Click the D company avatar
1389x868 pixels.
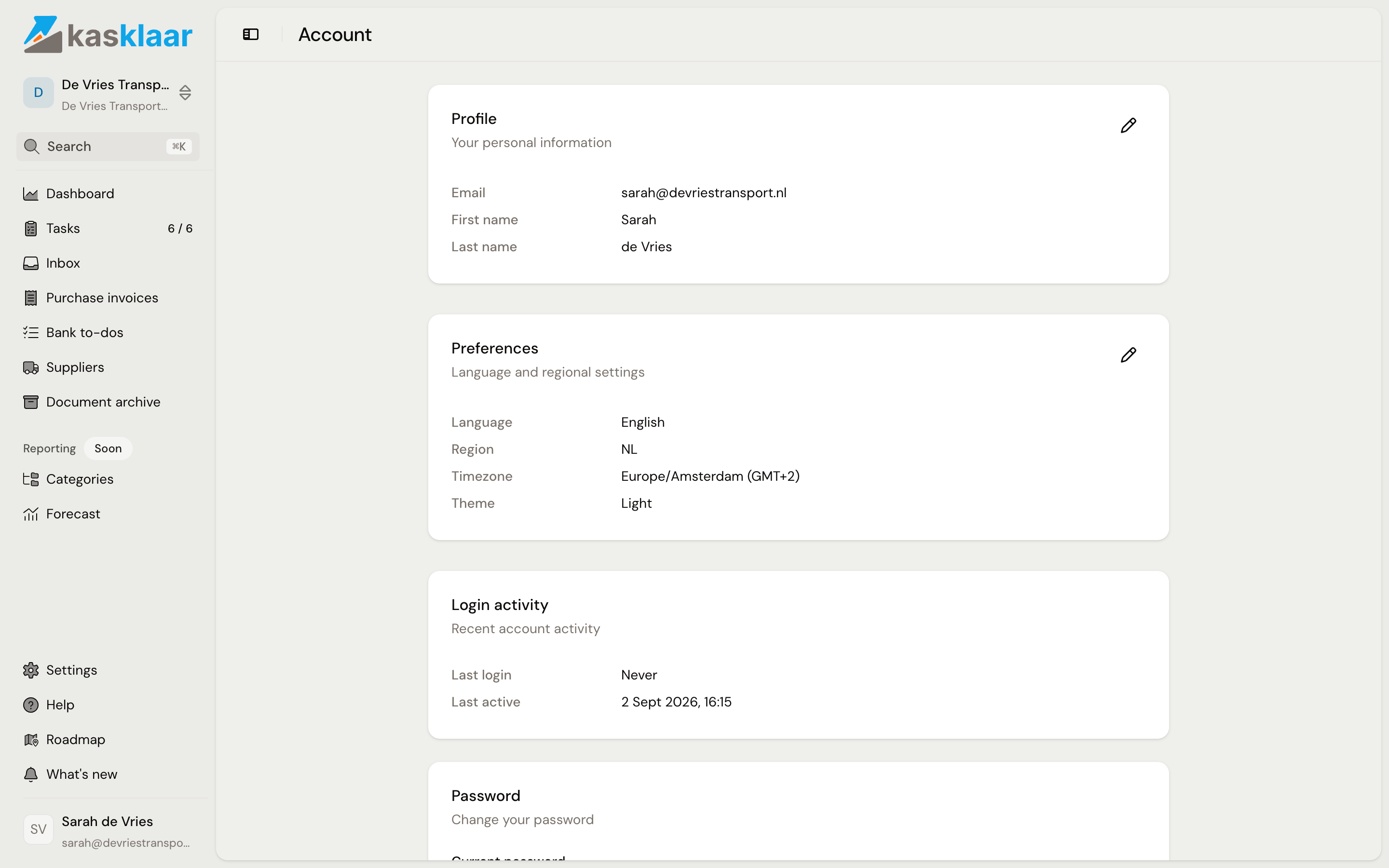click(x=39, y=93)
